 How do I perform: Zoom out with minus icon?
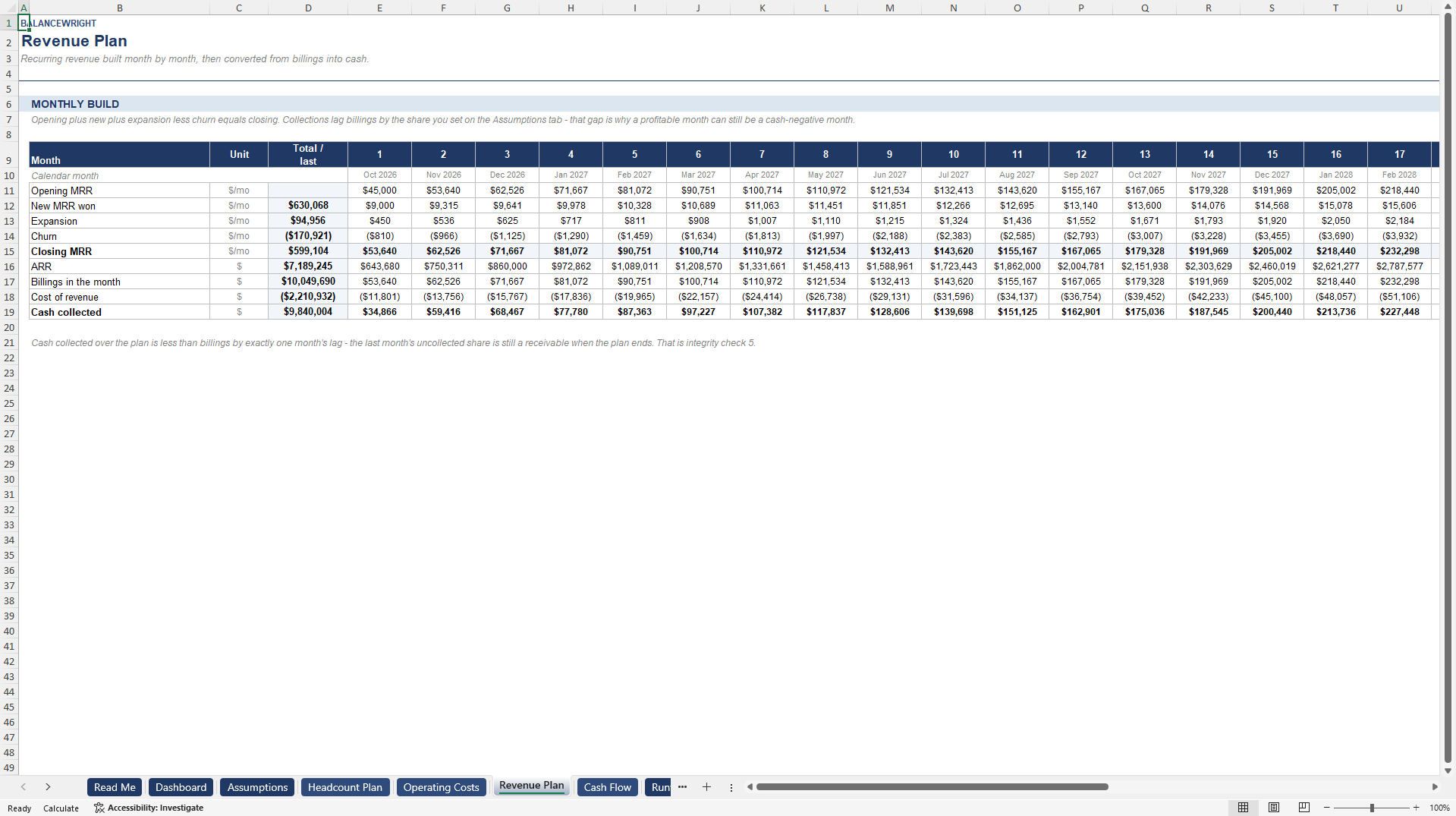tap(1327, 808)
